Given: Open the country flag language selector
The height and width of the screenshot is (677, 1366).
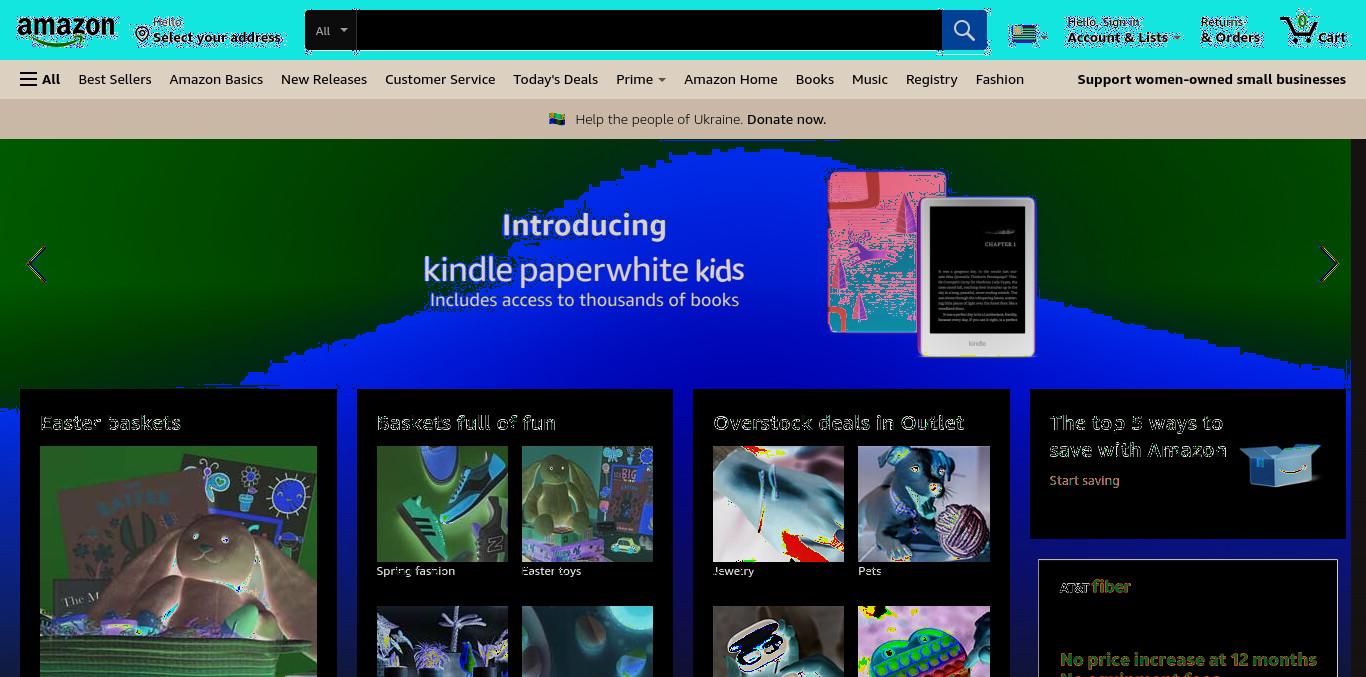Looking at the screenshot, I should 1027,34.
